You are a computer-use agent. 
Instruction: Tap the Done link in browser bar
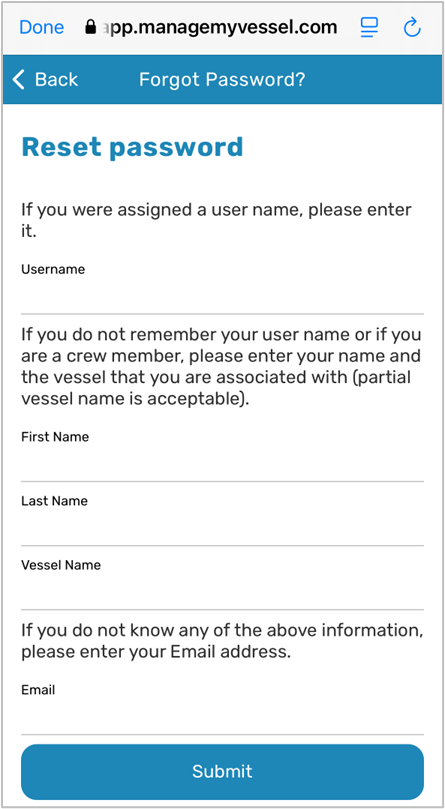click(41, 27)
